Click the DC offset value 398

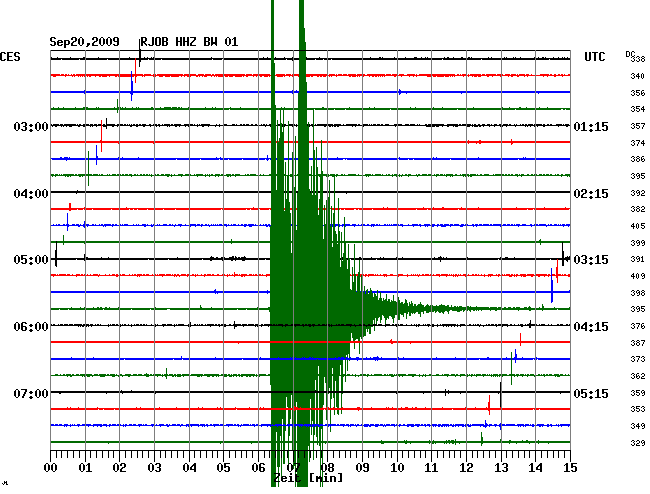point(638,293)
